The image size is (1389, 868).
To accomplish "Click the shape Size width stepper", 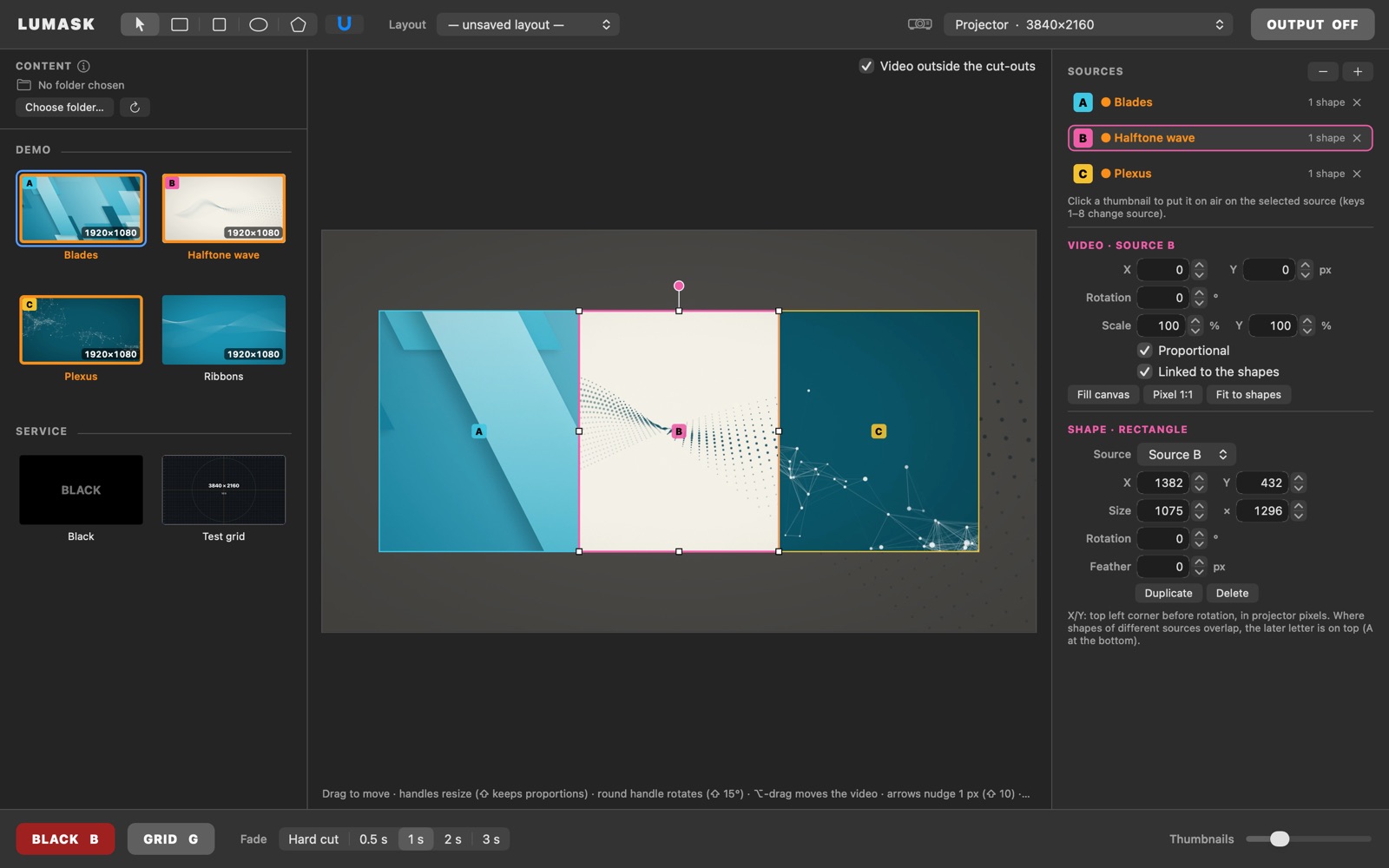I will 1199,510.
